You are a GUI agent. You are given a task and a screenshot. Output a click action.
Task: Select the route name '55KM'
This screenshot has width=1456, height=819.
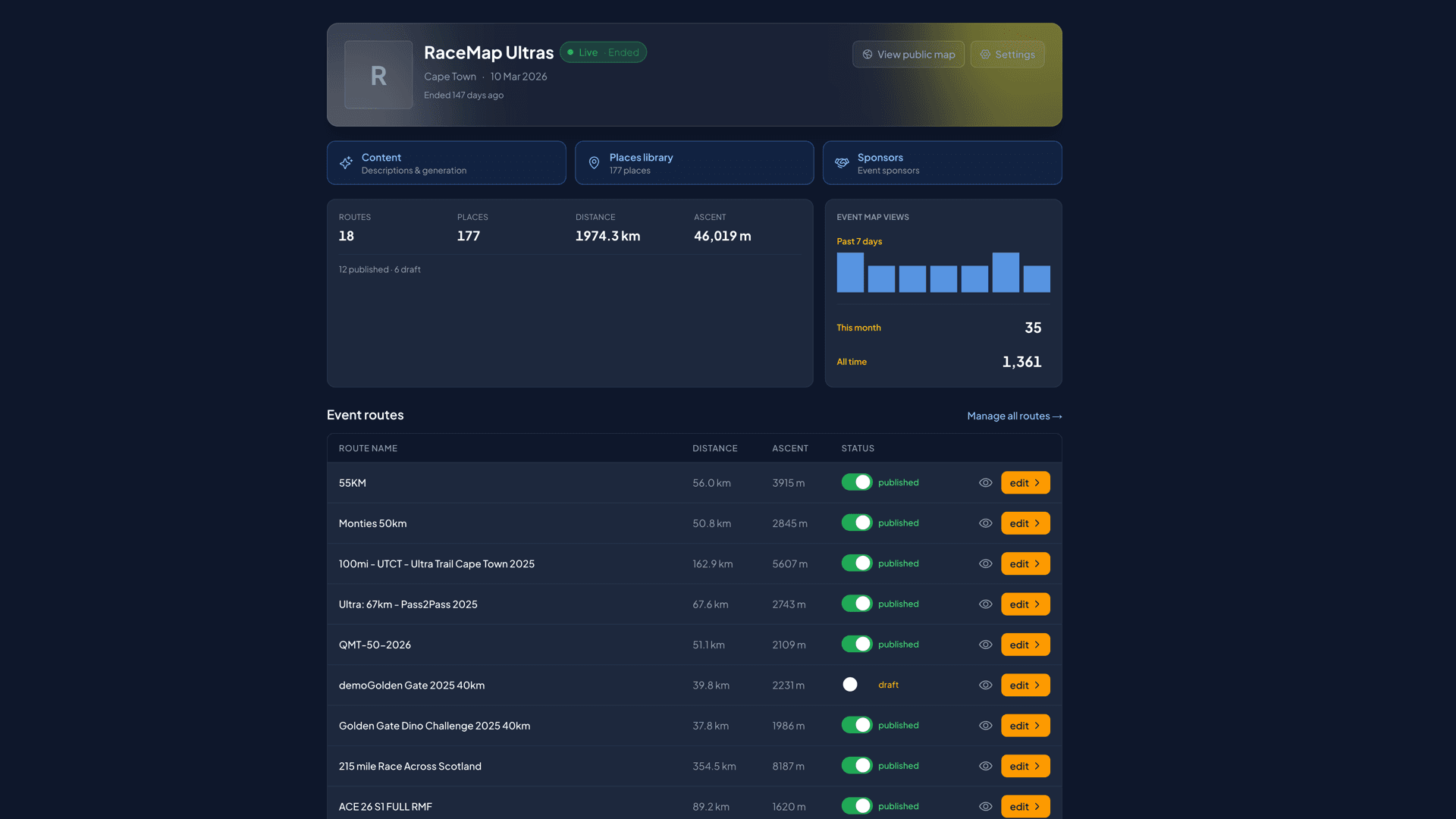(x=353, y=483)
